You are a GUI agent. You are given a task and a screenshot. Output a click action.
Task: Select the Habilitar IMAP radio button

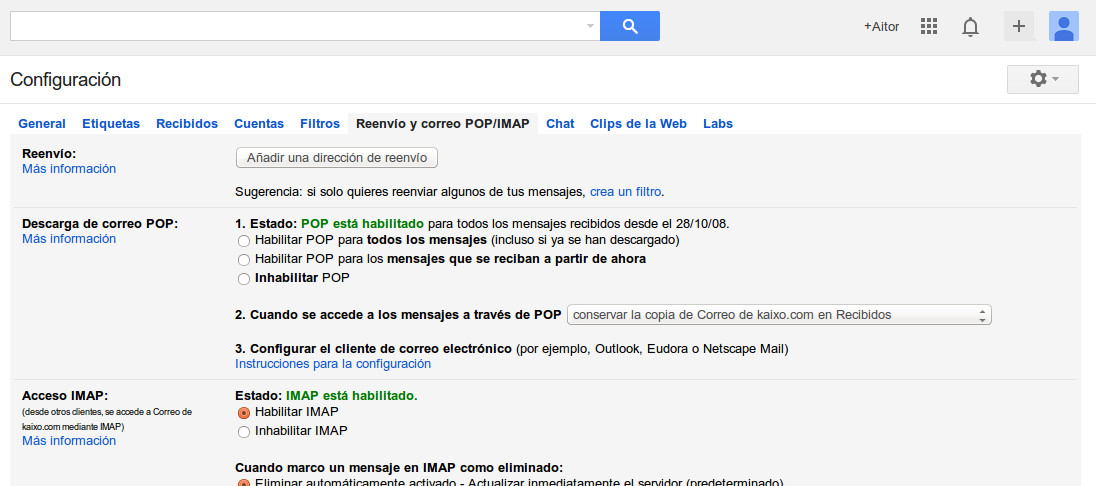click(243, 412)
